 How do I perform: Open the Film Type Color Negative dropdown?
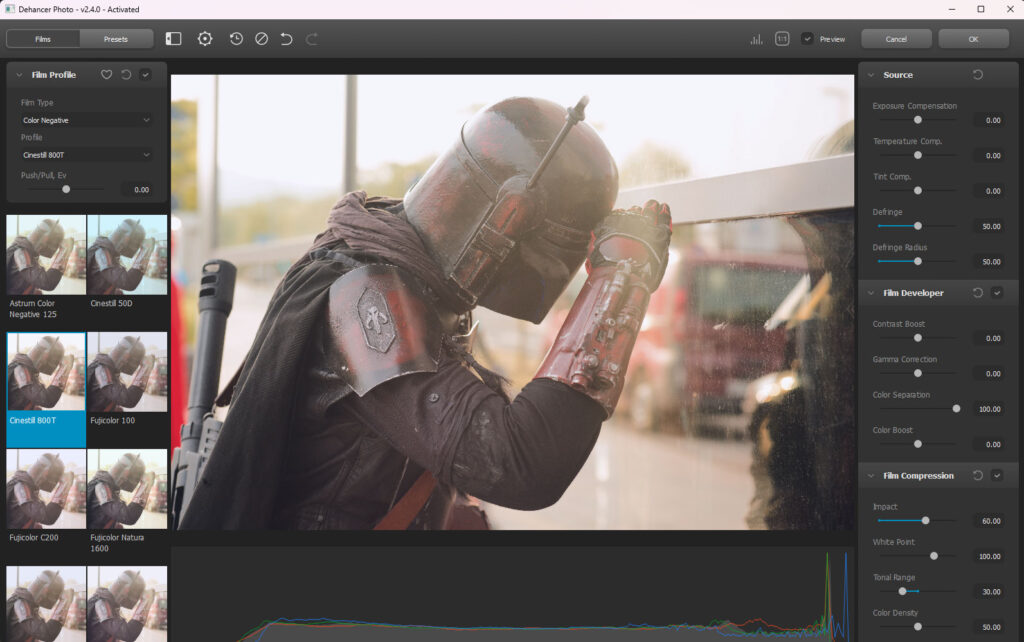tap(86, 120)
